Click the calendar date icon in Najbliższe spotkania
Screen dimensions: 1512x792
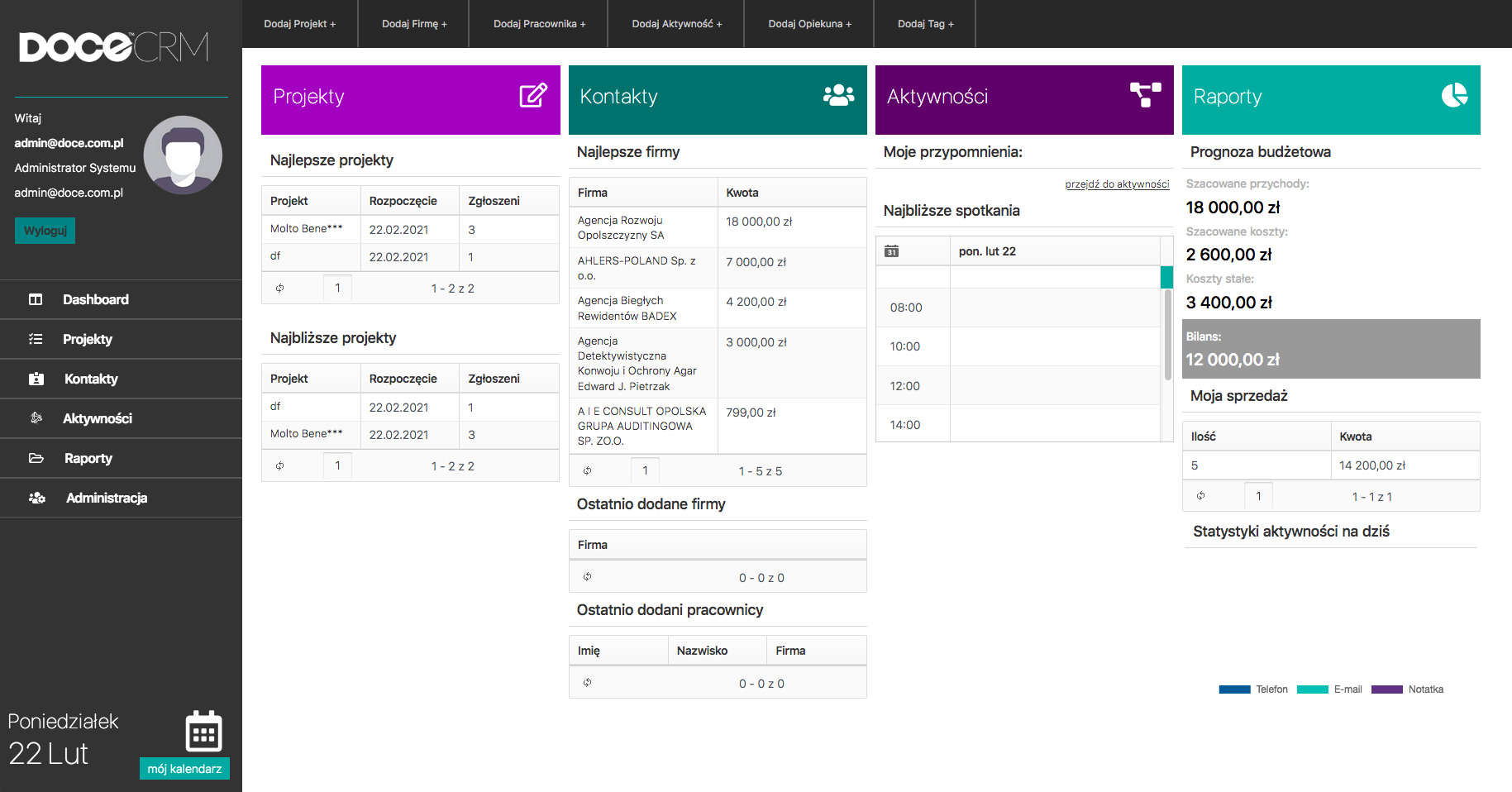pos(891,251)
